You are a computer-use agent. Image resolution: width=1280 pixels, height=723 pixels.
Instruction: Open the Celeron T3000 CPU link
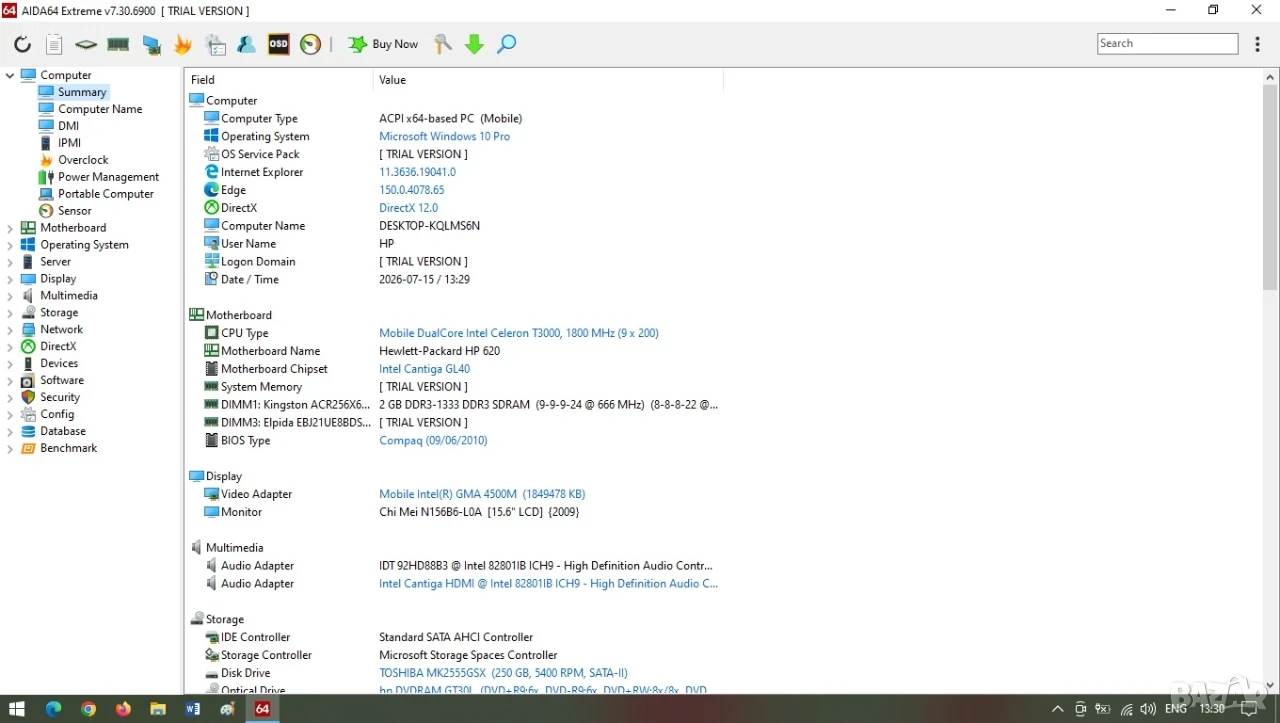pyautogui.click(x=519, y=333)
